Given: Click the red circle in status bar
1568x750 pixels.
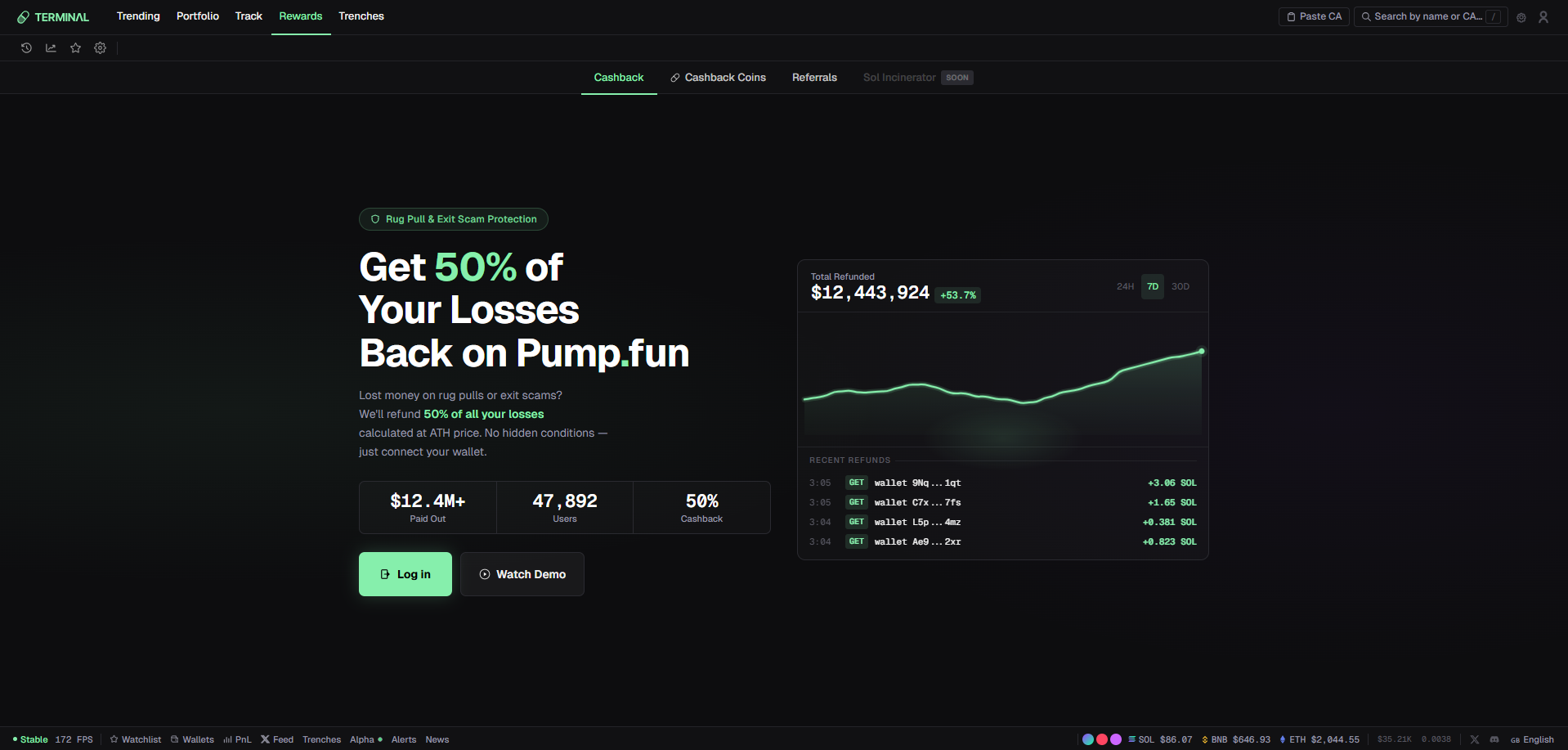Looking at the screenshot, I should point(1102,739).
